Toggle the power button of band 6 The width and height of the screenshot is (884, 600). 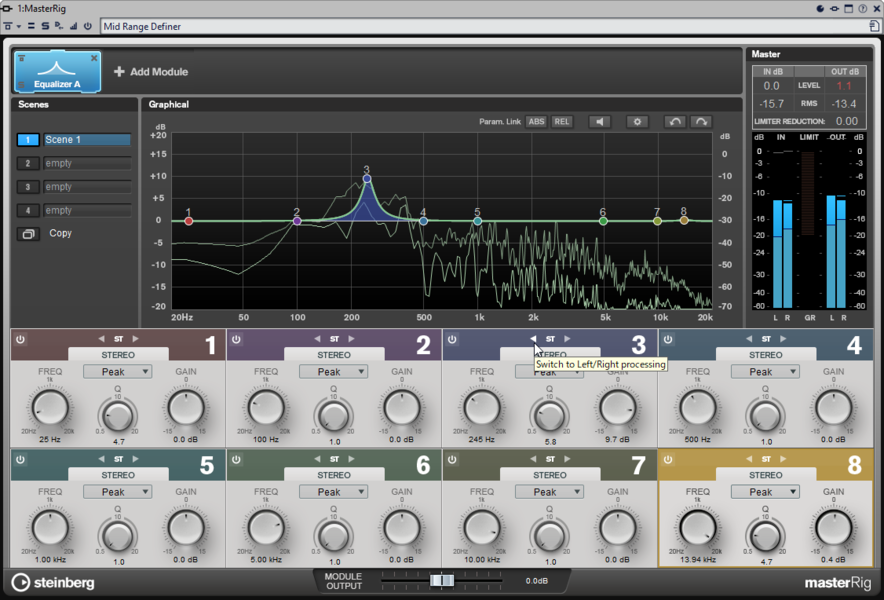[x=236, y=460]
